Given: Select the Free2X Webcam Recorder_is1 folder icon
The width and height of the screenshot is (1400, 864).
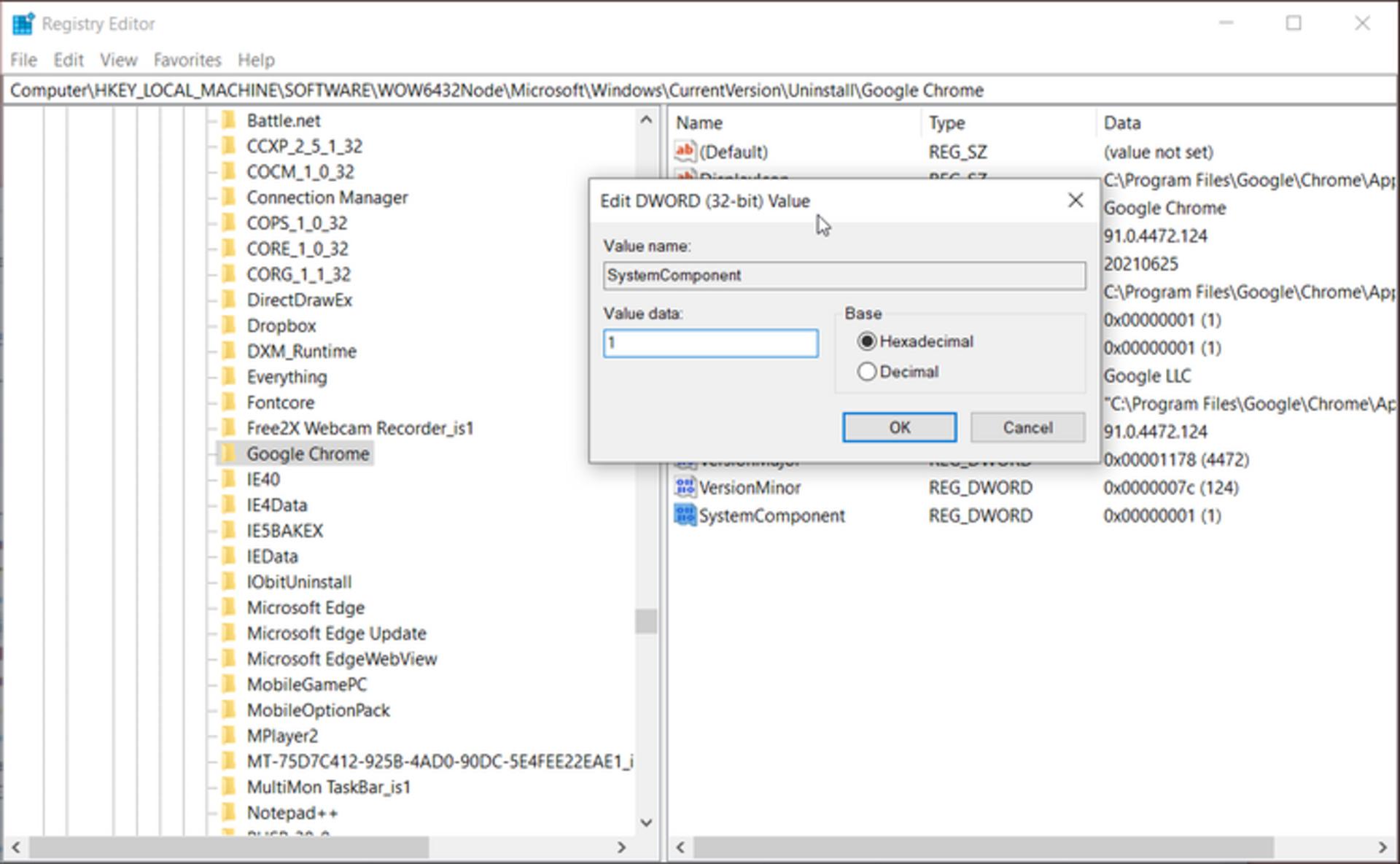Looking at the screenshot, I should tap(228, 428).
